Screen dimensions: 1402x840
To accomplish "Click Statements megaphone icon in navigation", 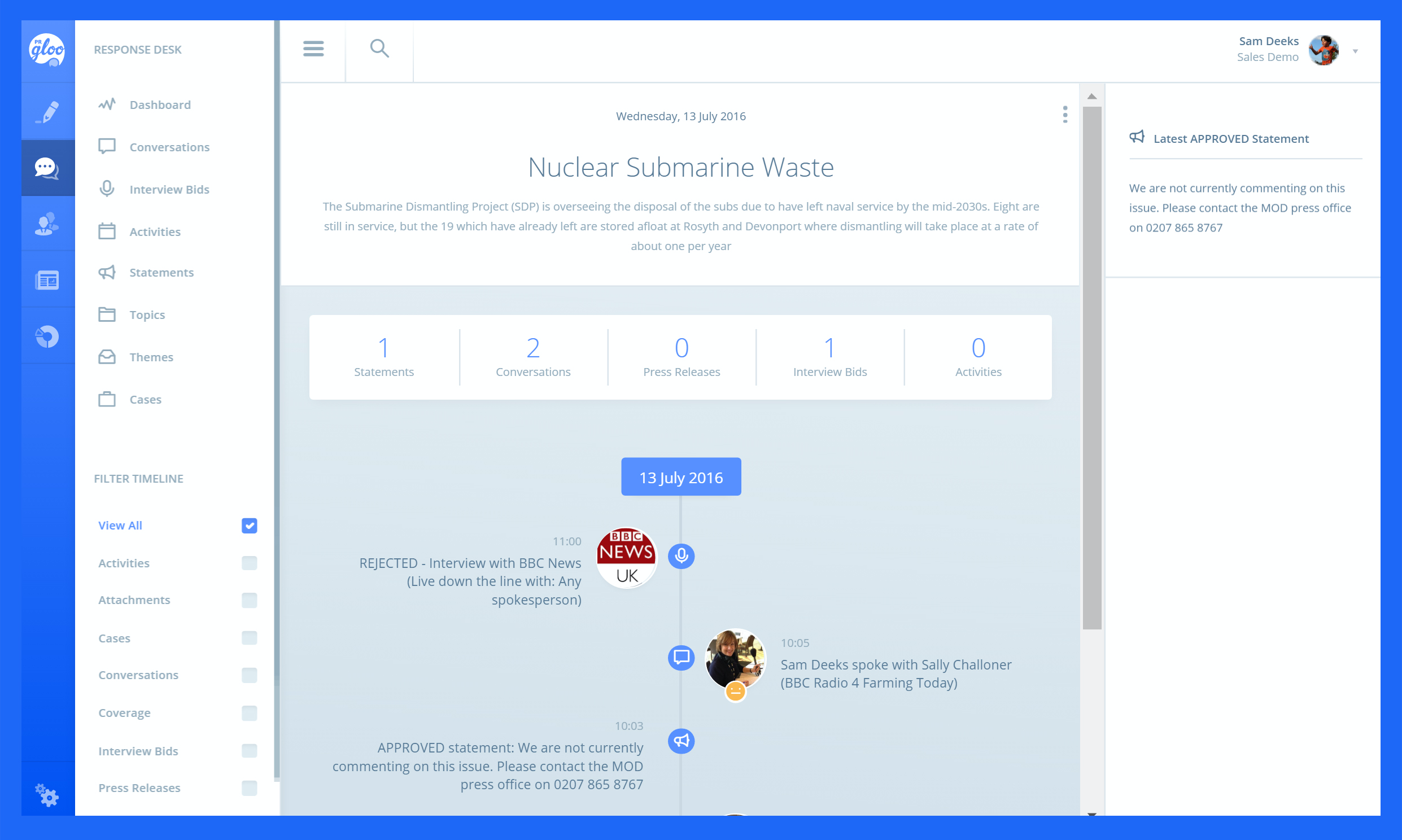I will pos(107,272).
